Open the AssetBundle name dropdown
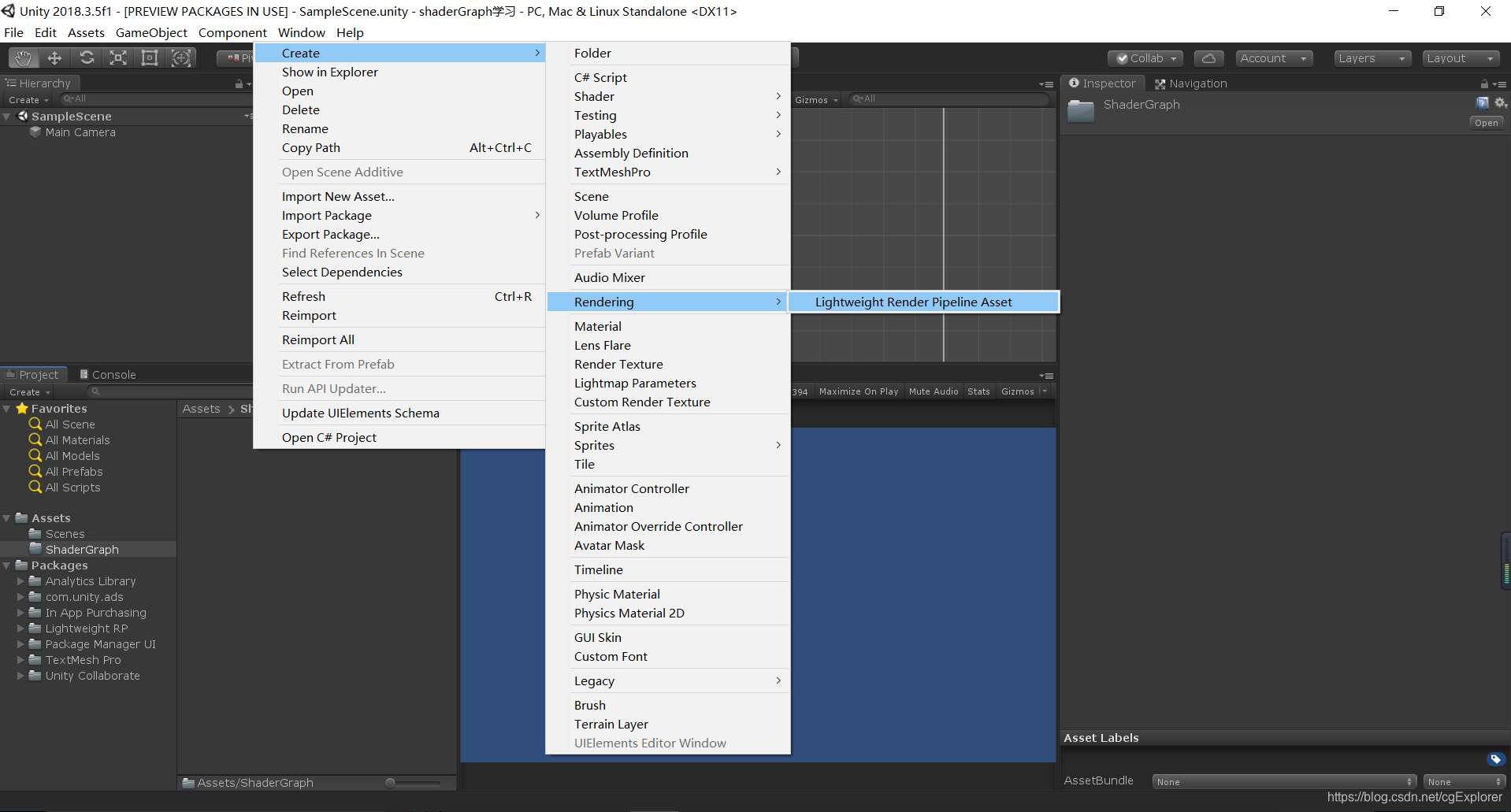 point(1283,782)
